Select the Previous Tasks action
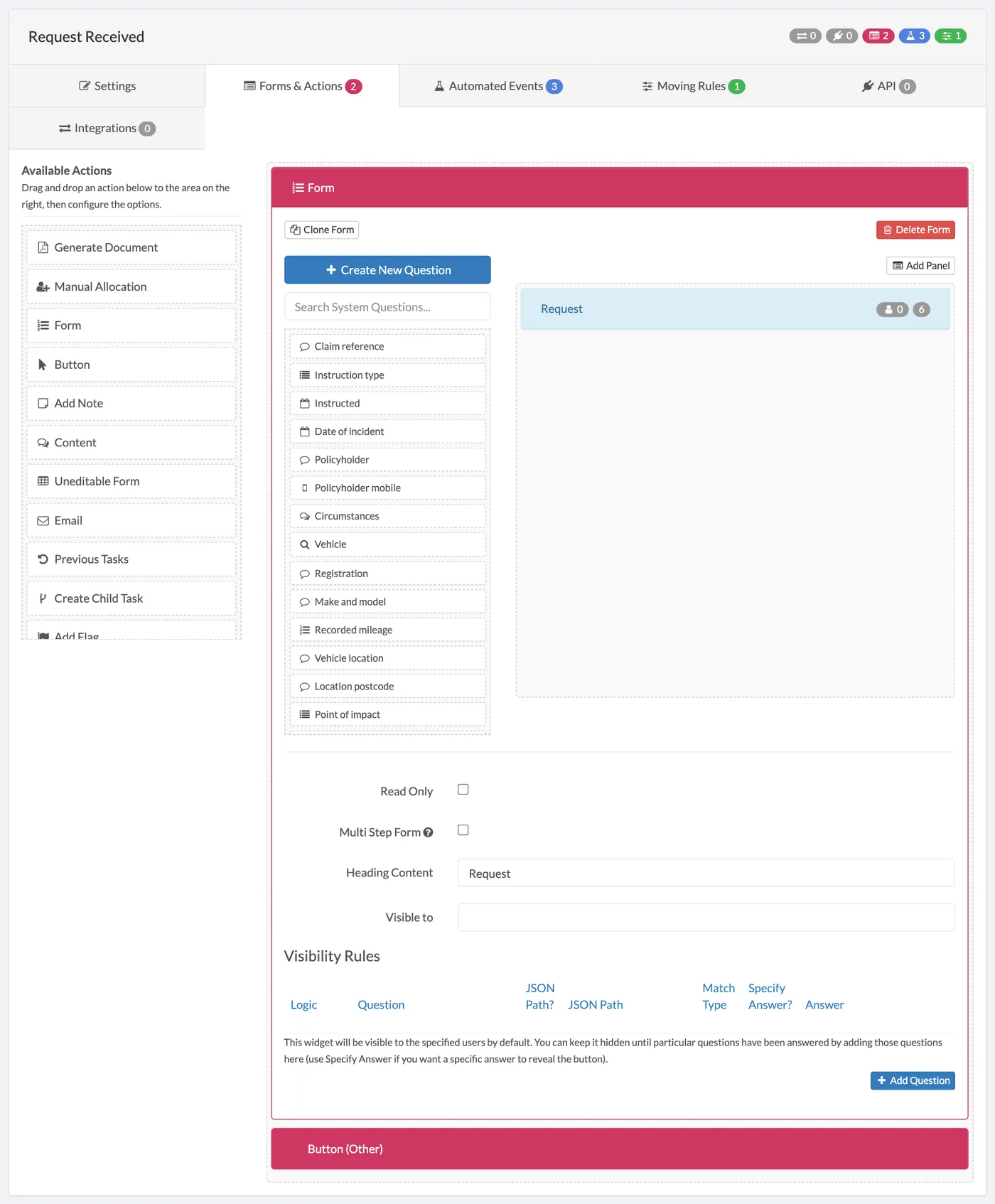995x1204 pixels. pos(131,559)
